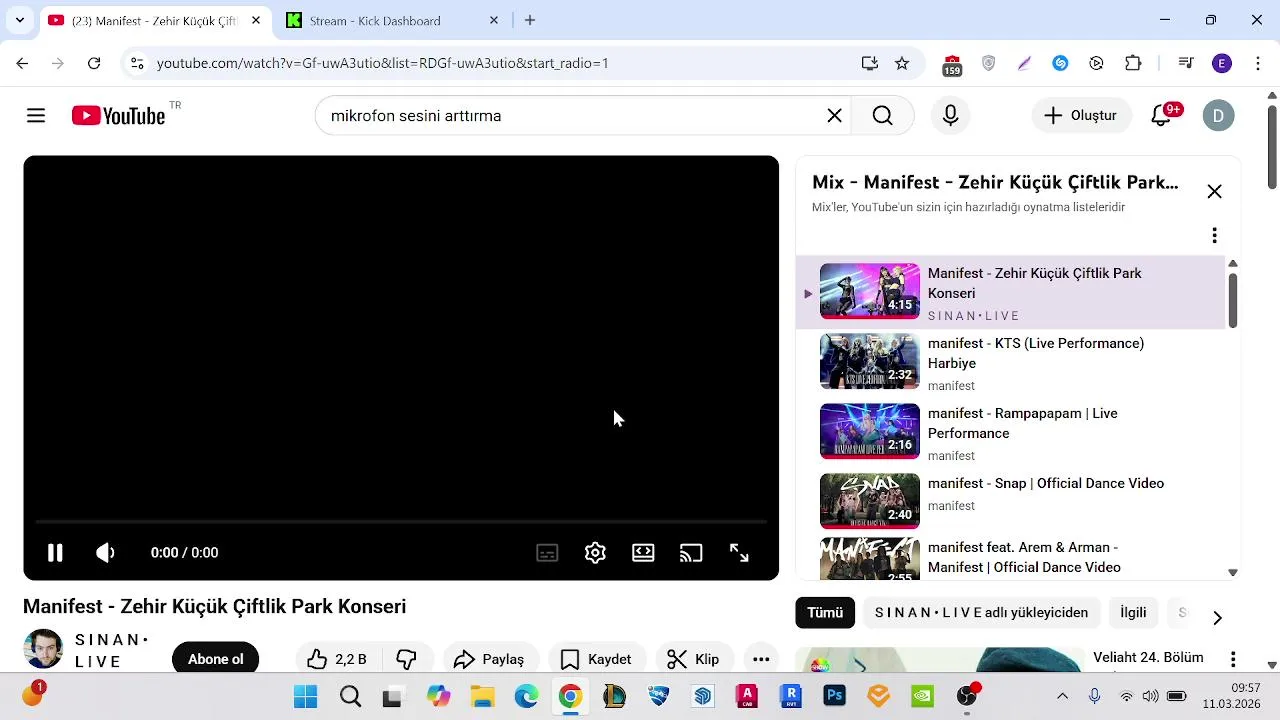
Task: Switch to Stream - Kick Dashboard tab
Action: pyautogui.click(x=393, y=20)
